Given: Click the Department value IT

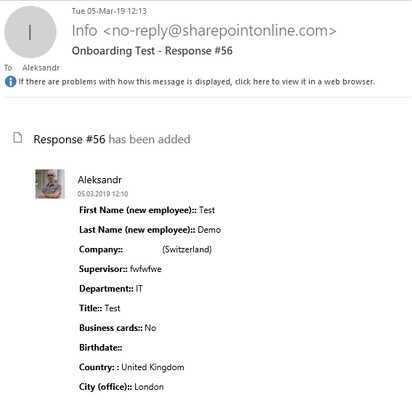Looking at the screenshot, I should point(139,289).
